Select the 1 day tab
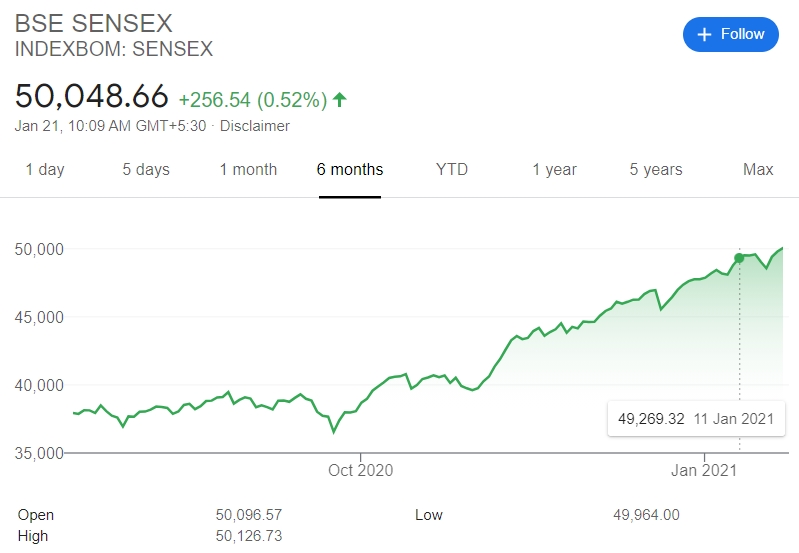This screenshot has height=553, width=799. 44,169
